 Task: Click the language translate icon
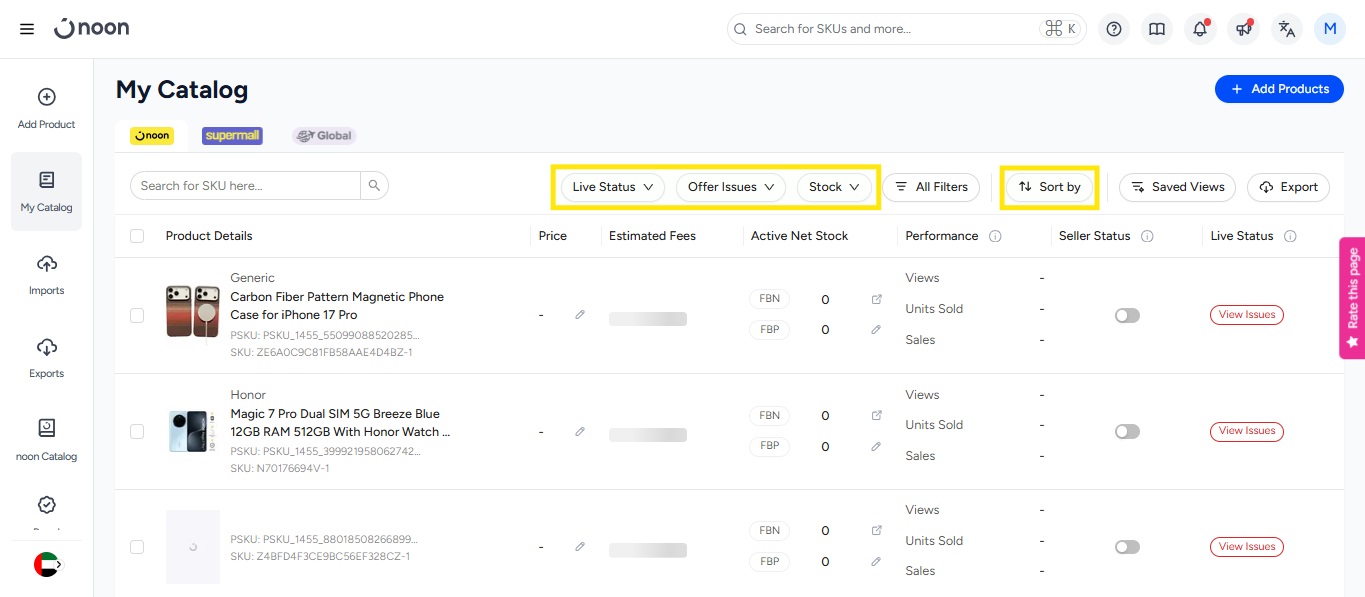(1287, 29)
